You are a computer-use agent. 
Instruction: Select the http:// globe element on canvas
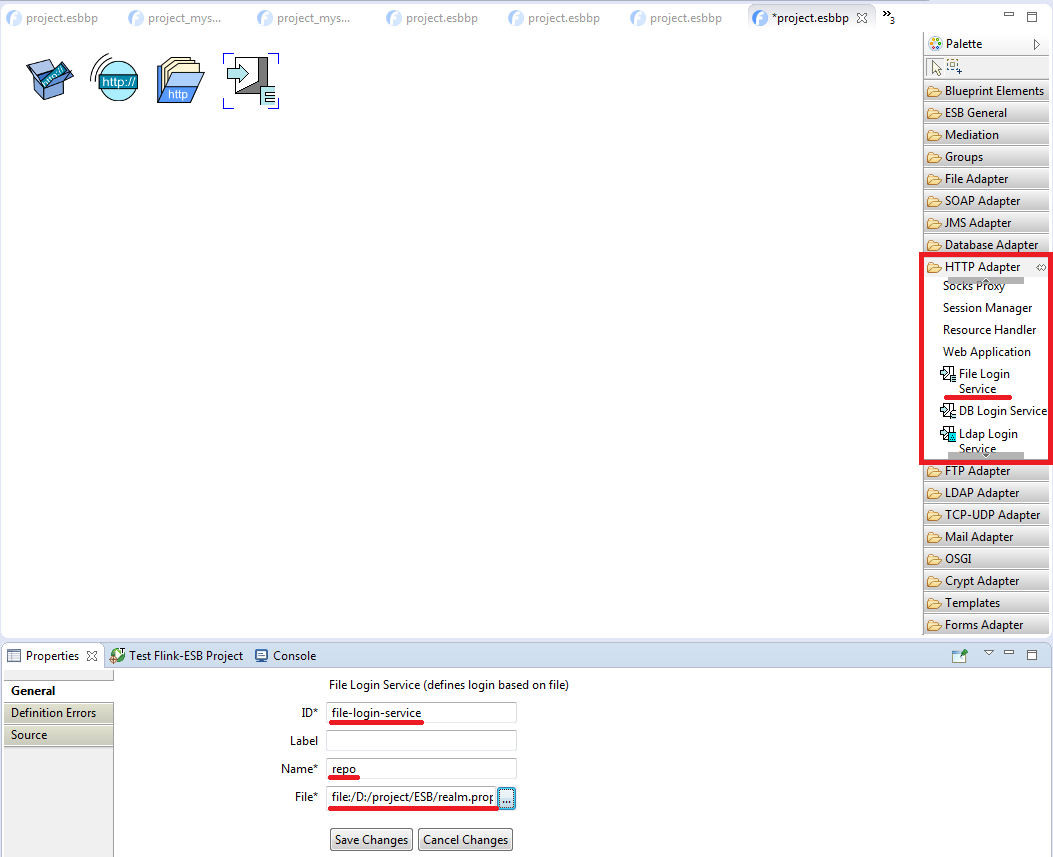(115, 79)
